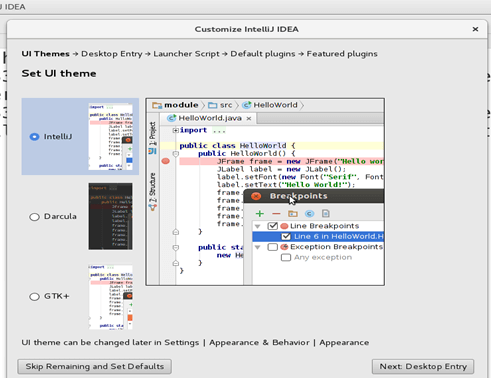The width and height of the screenshot is (491, 378).
Task: Uncheck the Line Breakpoints checkbox
Action: tap(273, 226)
